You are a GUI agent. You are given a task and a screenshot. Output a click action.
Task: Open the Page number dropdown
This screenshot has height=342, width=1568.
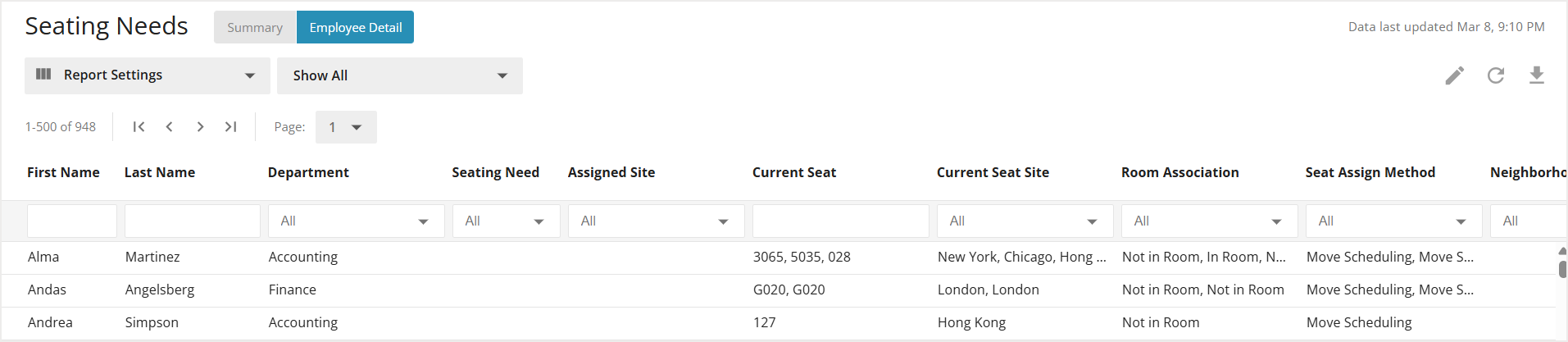coord(346,127)
